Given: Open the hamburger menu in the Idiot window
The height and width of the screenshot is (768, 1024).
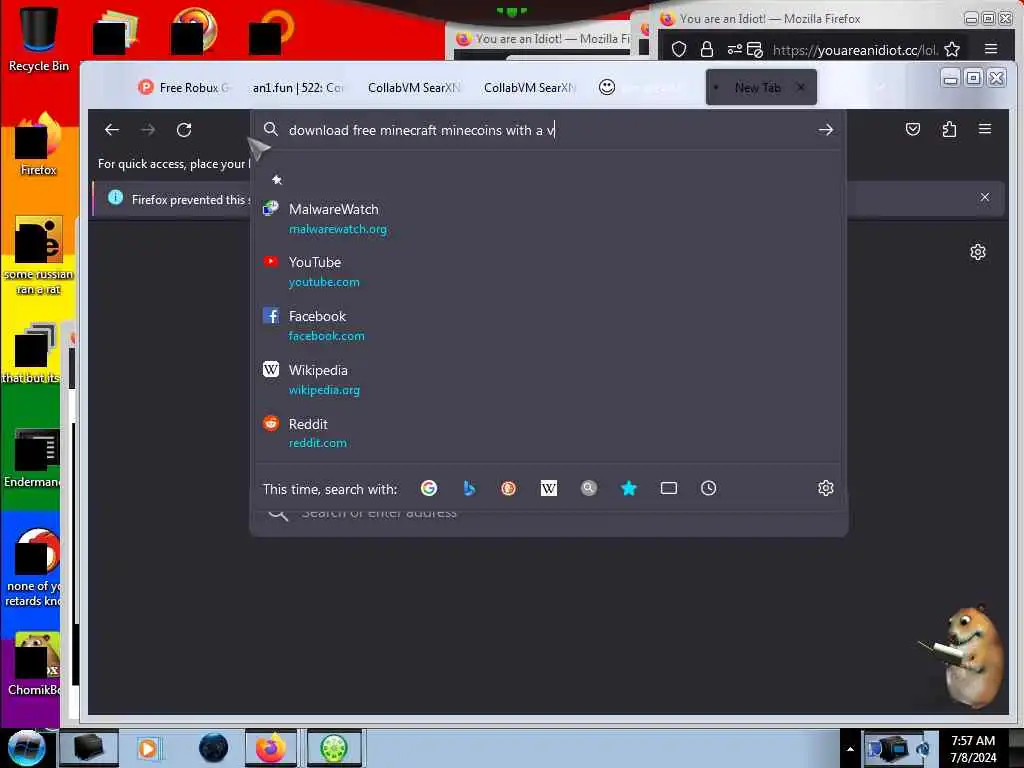Looking at the screenshot, I should pyautogui.click(x=991, y=49).
